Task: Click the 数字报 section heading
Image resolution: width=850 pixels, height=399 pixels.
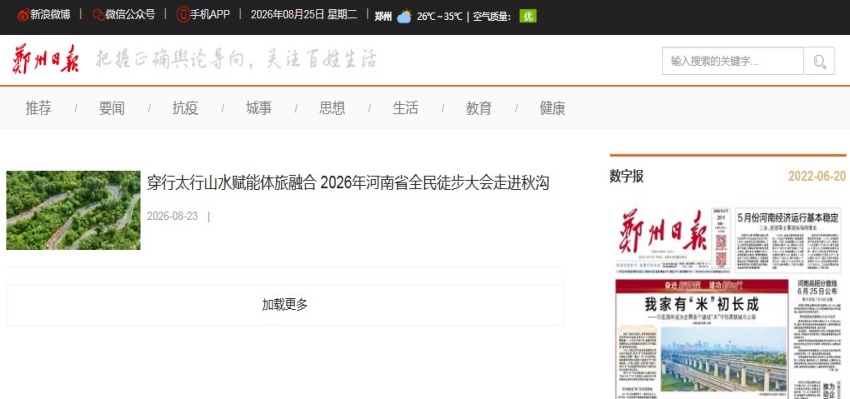Action: pyautogui.click(x=627, y=176)
